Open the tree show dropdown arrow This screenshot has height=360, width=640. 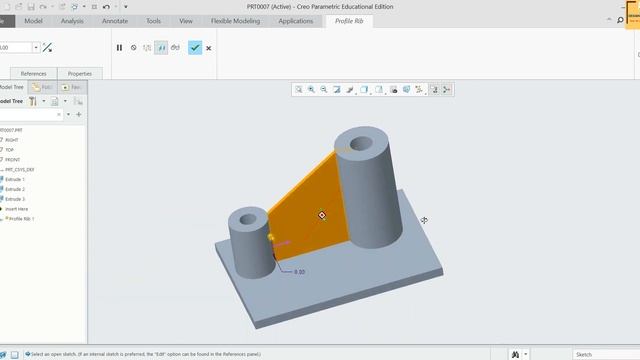tap(65, 101)
